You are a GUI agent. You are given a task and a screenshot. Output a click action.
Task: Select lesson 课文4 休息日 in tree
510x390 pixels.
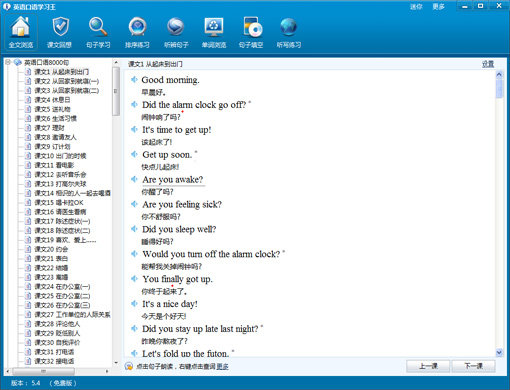52,100
